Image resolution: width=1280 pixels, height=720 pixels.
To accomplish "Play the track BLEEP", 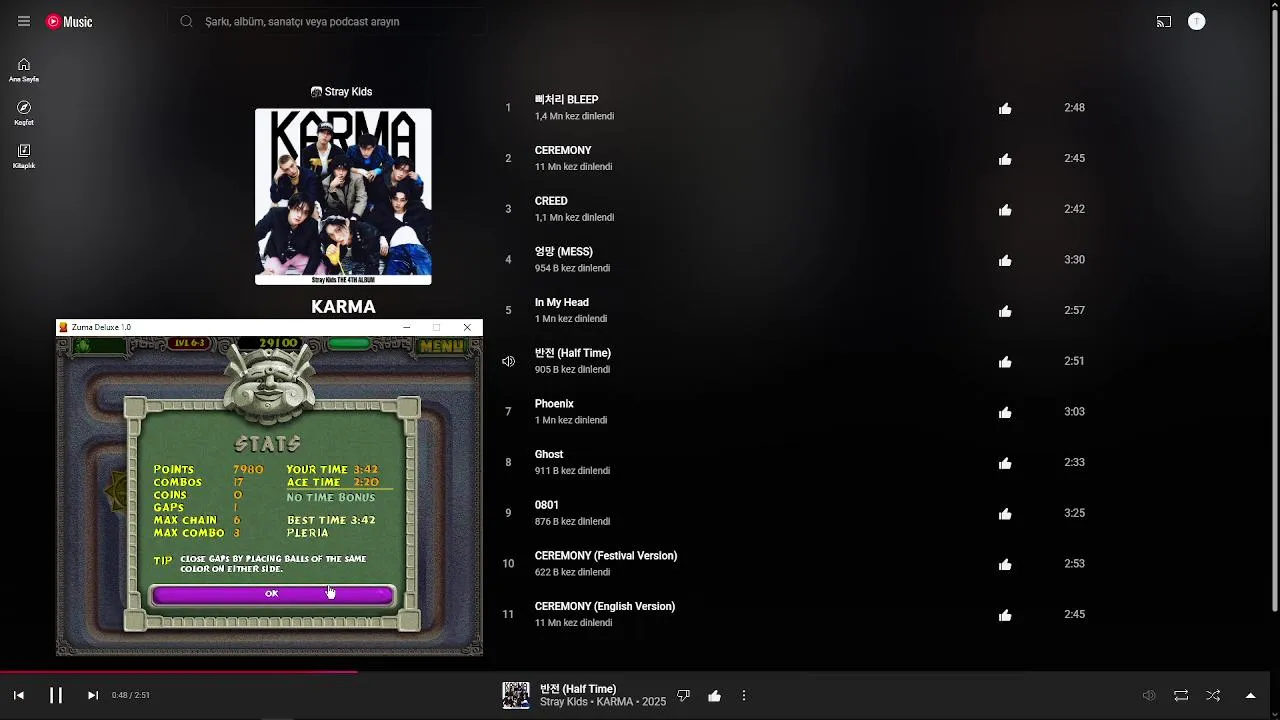I will coord(566,100).
